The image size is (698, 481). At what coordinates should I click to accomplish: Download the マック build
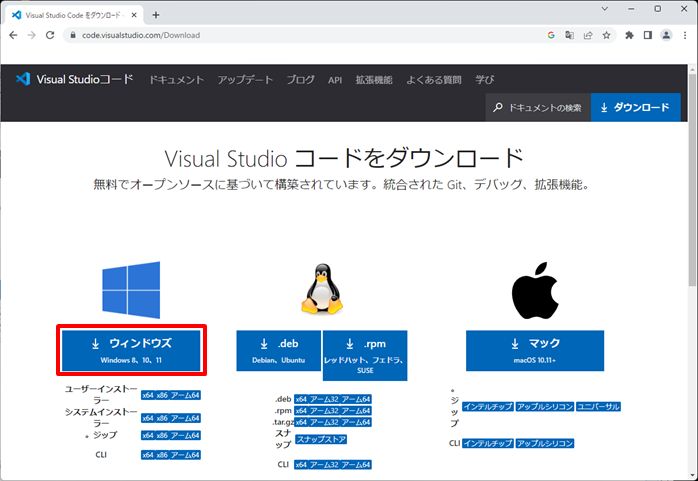[x=535, y=350]
